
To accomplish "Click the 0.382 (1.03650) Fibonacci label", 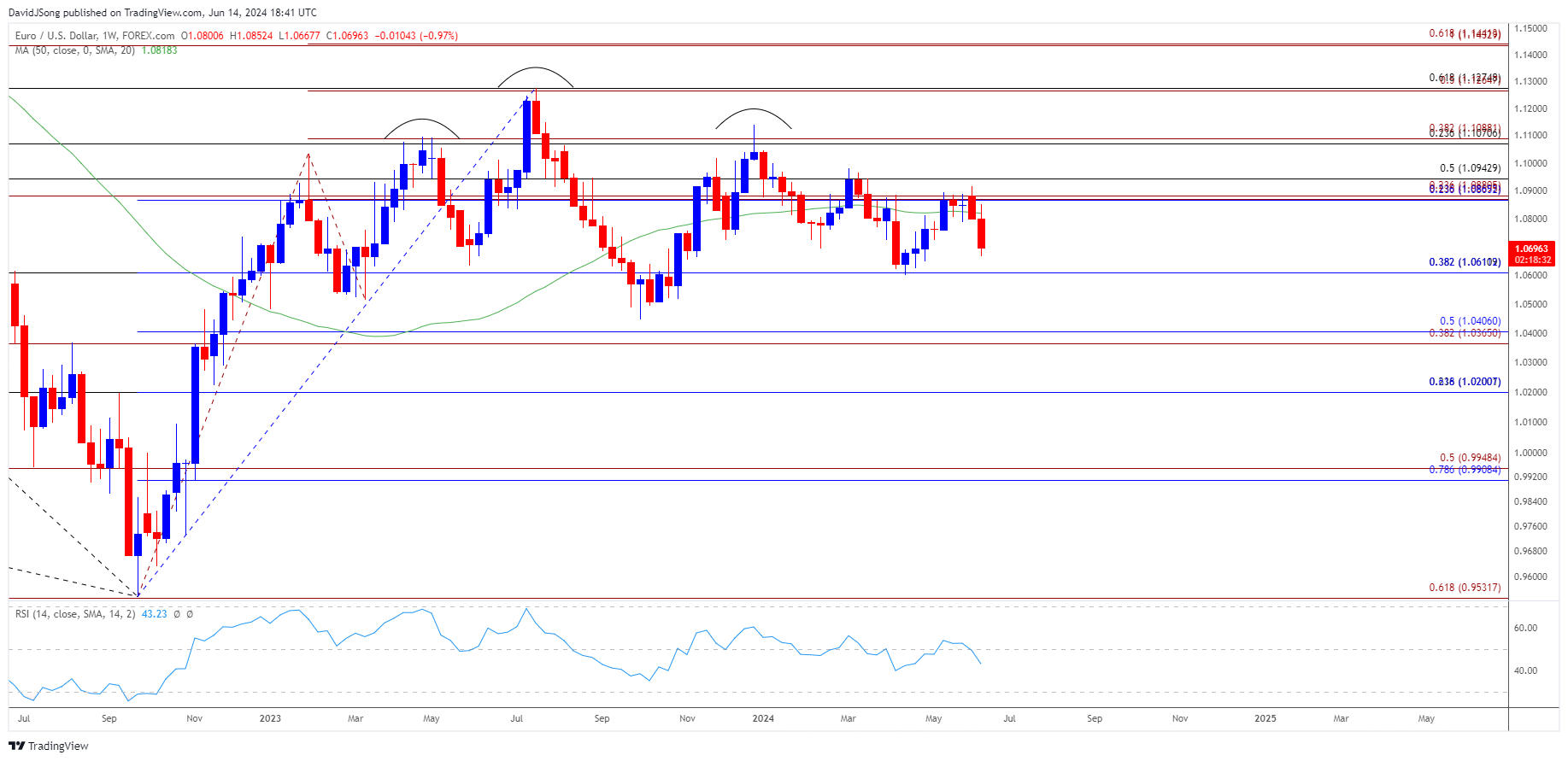I will [1465, 333].
